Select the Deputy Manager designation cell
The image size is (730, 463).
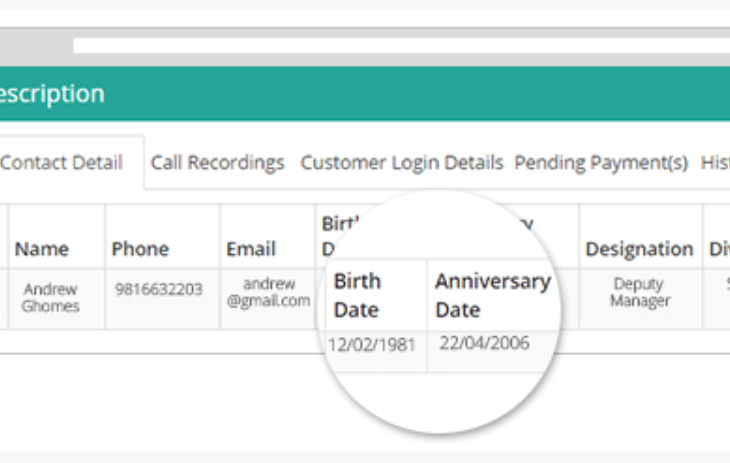point(640,293)
